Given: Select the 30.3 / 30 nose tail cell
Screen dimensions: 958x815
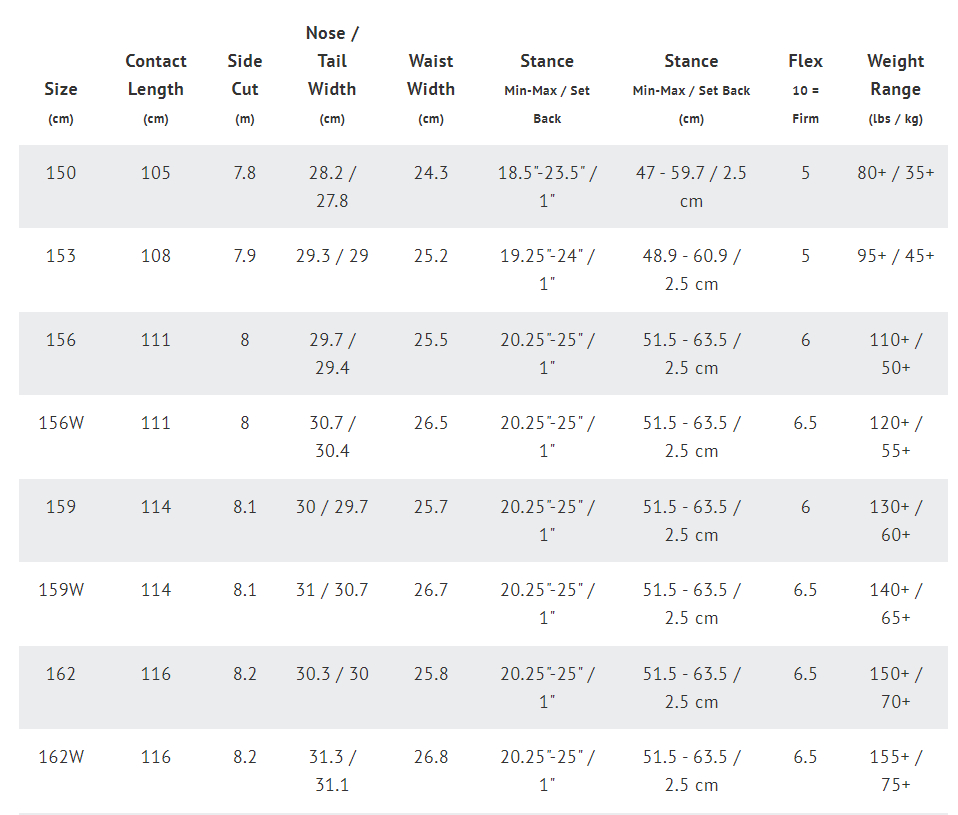Looking at the screenshot, I should [x=332, y=674].
